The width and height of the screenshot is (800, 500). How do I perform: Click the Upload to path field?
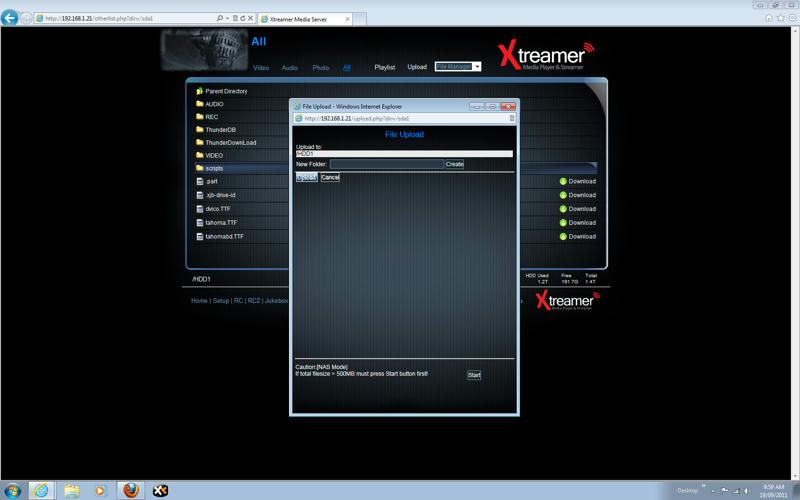(x=404, y=154)
